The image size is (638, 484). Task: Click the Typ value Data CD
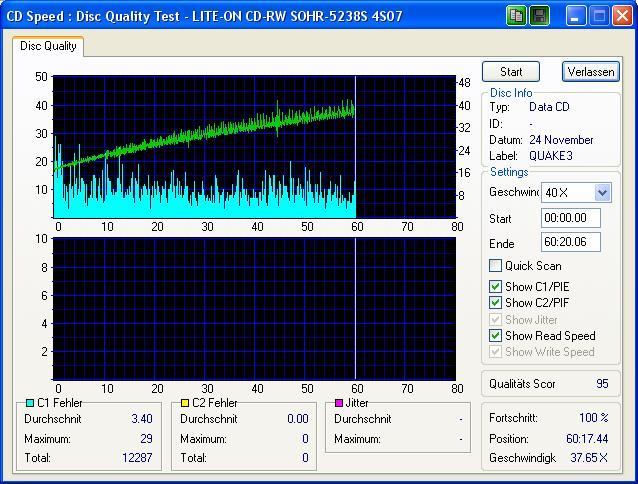pyautogui.click(x=549, y=107)
